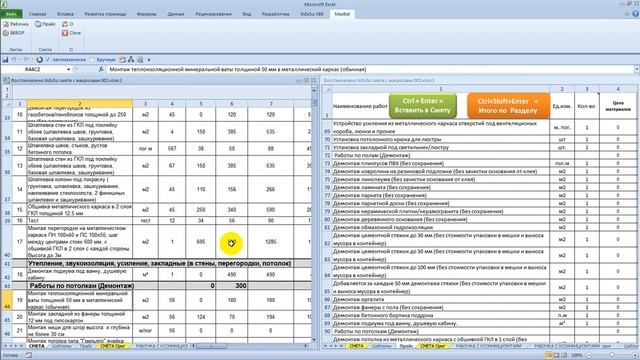Image resolution: width=640 pixels, height=360 pixels.
Task: Click green Ctrl+Enter Вставить в Смету button
Action: click(422, 106)
